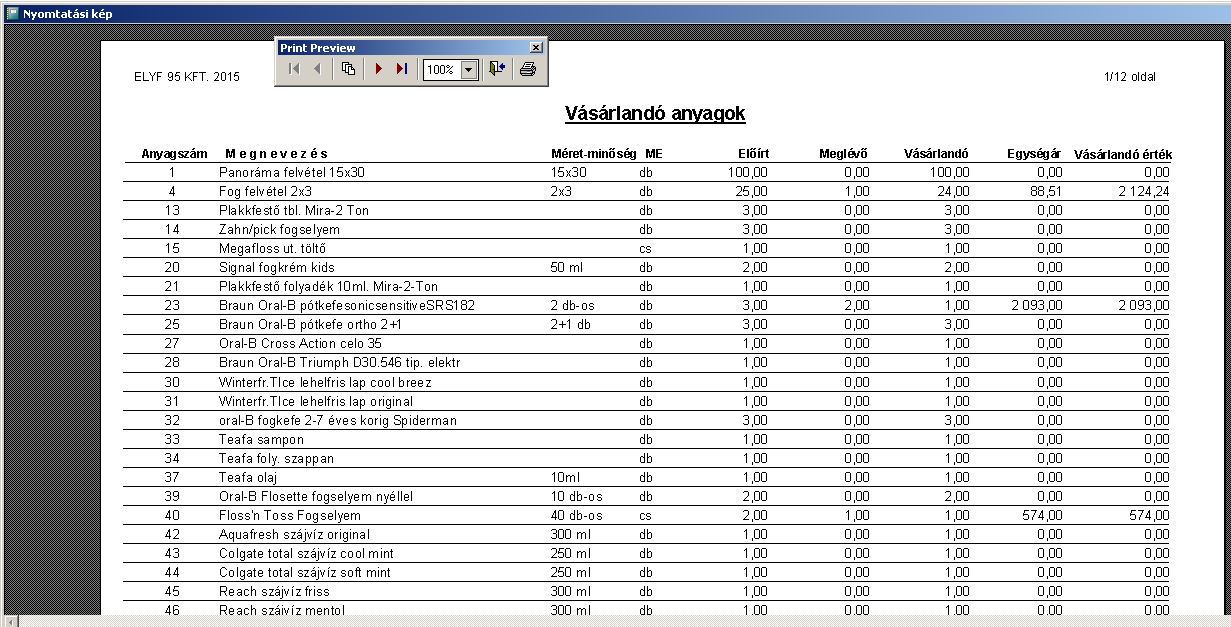Screen dimensions: 1231x627
Task: Click value 2 124,24 in Fog felvétel row
Action: tap(1142, 191)
